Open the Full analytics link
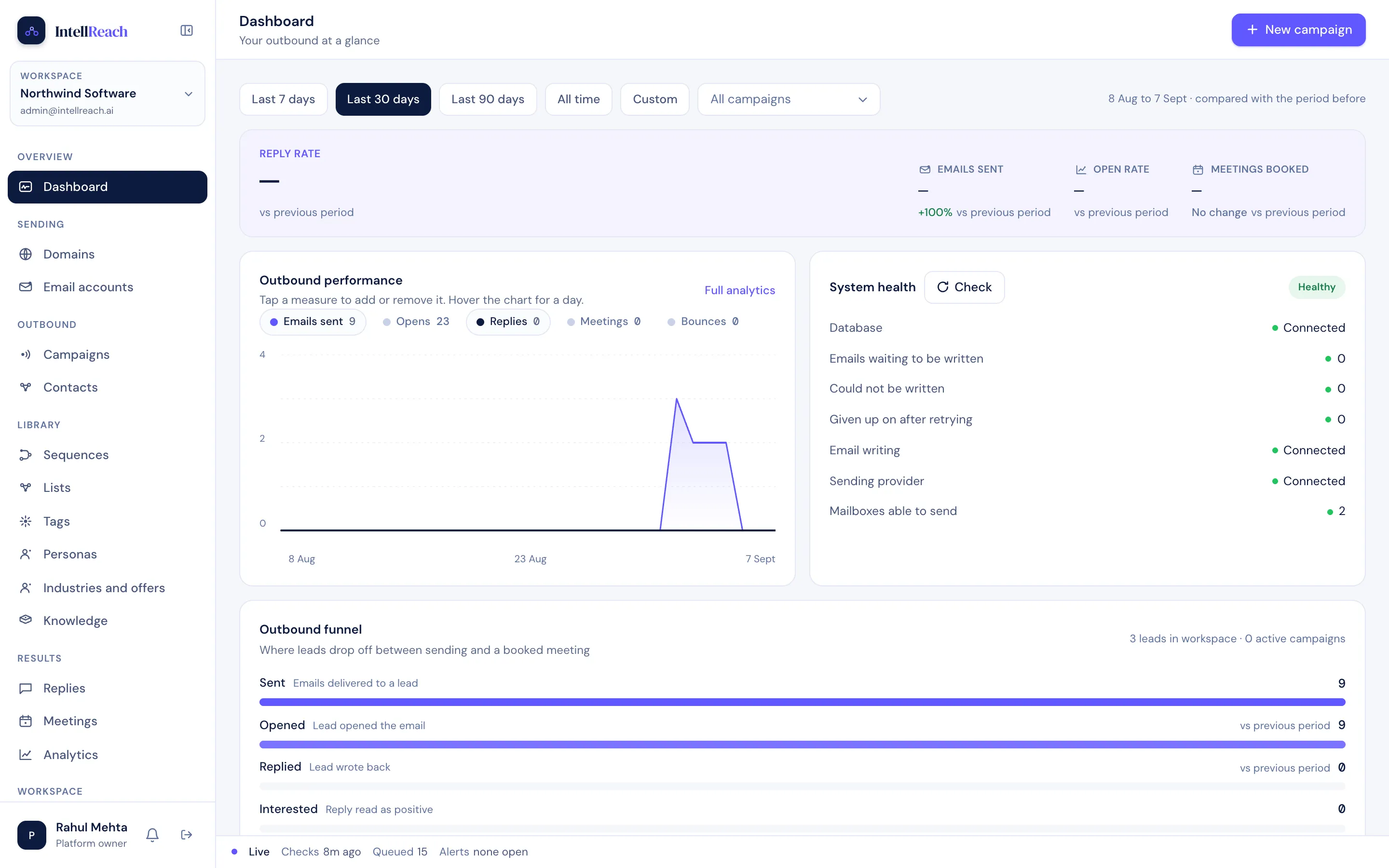Screen dimensions: 1389x868 pyautogui.click(x=740, y=290)
